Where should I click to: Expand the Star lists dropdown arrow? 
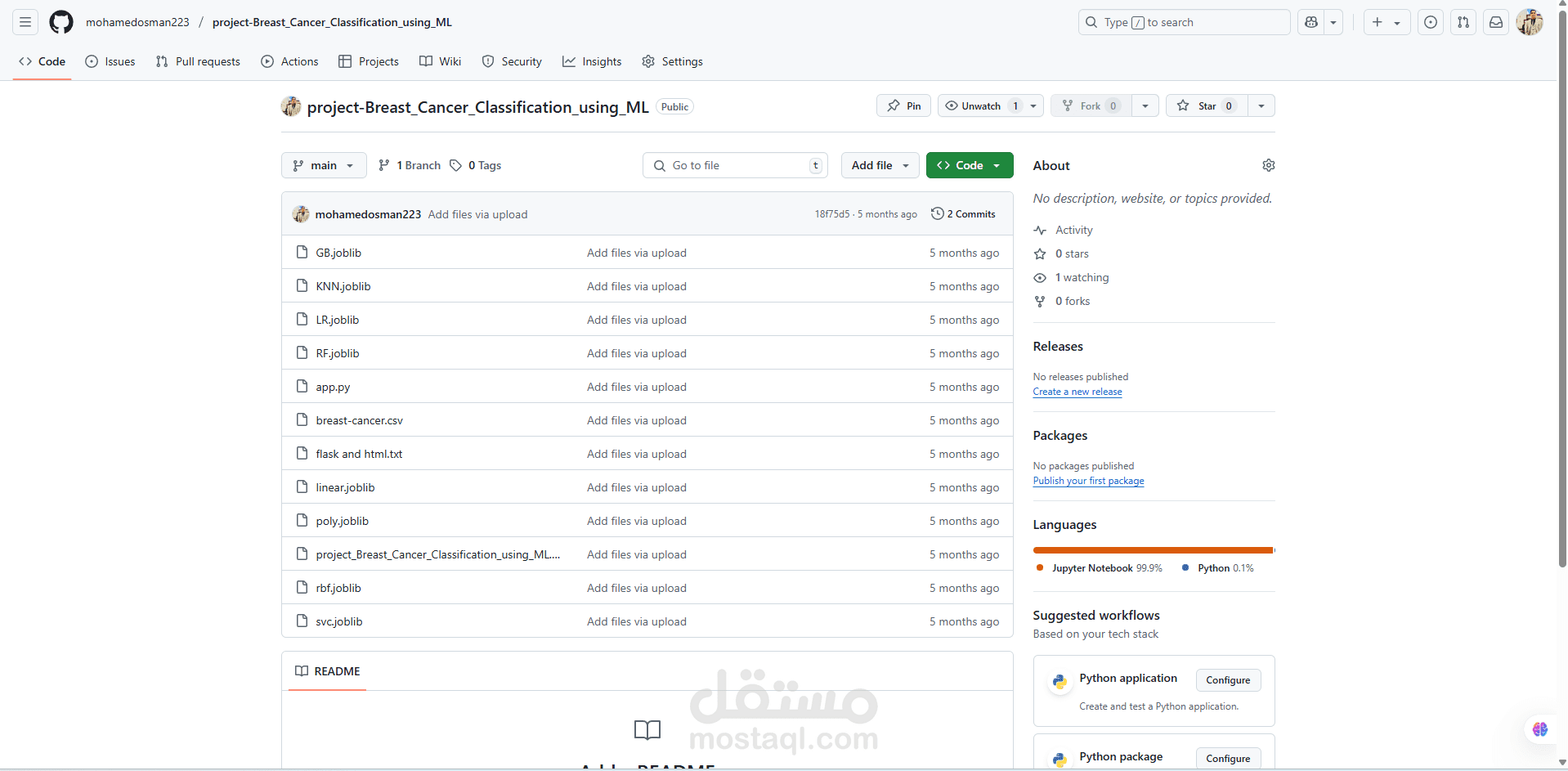pos(1261,106)
